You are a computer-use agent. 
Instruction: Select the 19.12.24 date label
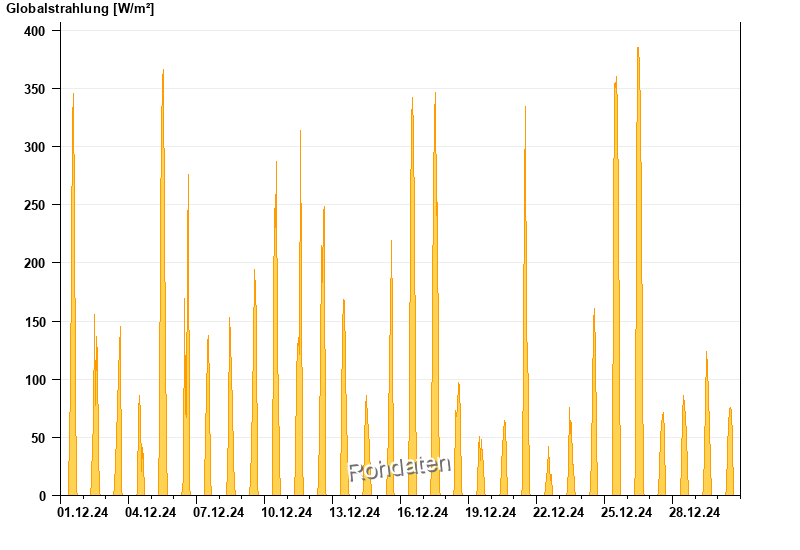pyautogui.click(x=491, y=513)
